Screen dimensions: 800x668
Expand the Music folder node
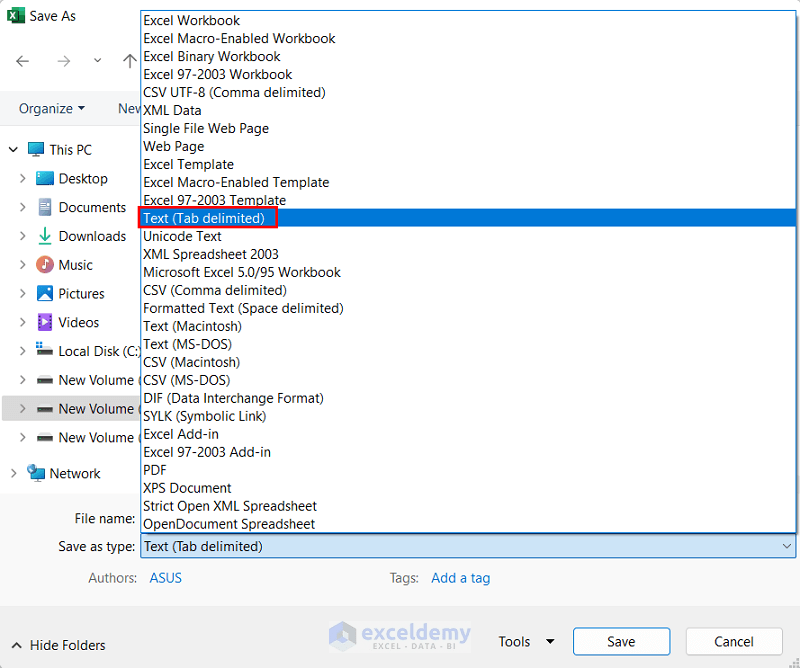[x=22, y=265]
